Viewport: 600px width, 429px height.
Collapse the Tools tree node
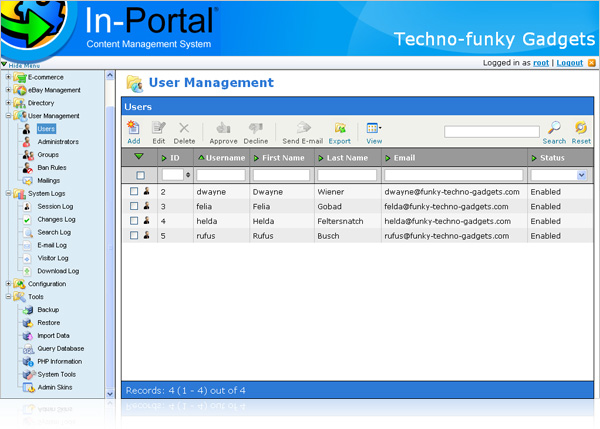click(8, 297)
